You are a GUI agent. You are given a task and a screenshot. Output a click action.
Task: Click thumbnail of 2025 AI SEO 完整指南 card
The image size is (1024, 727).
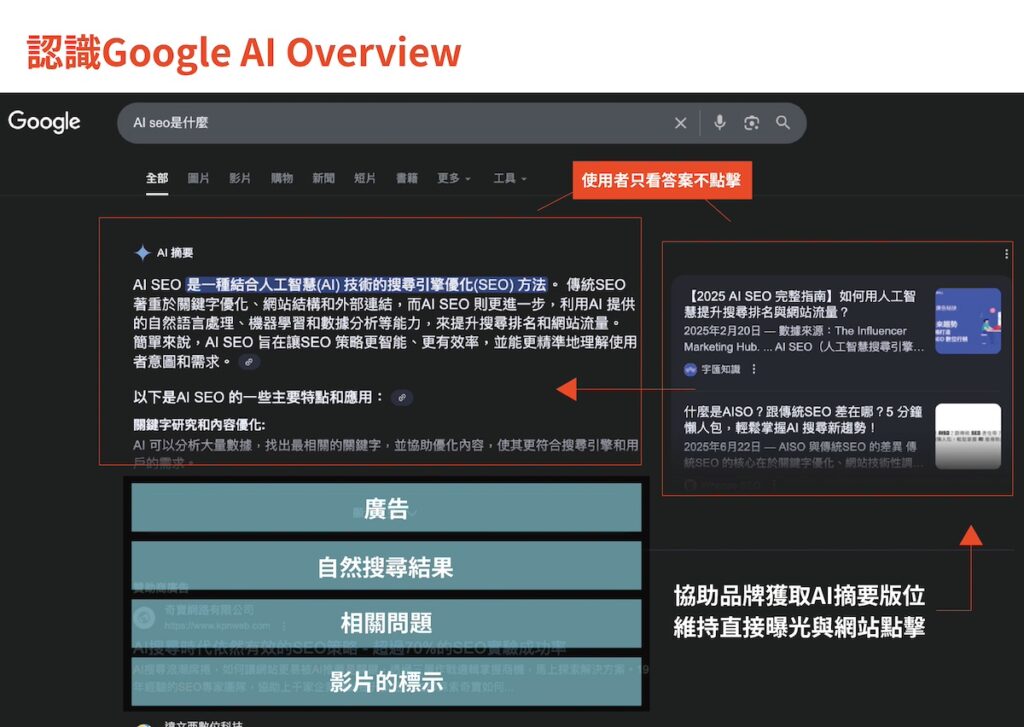968,321
